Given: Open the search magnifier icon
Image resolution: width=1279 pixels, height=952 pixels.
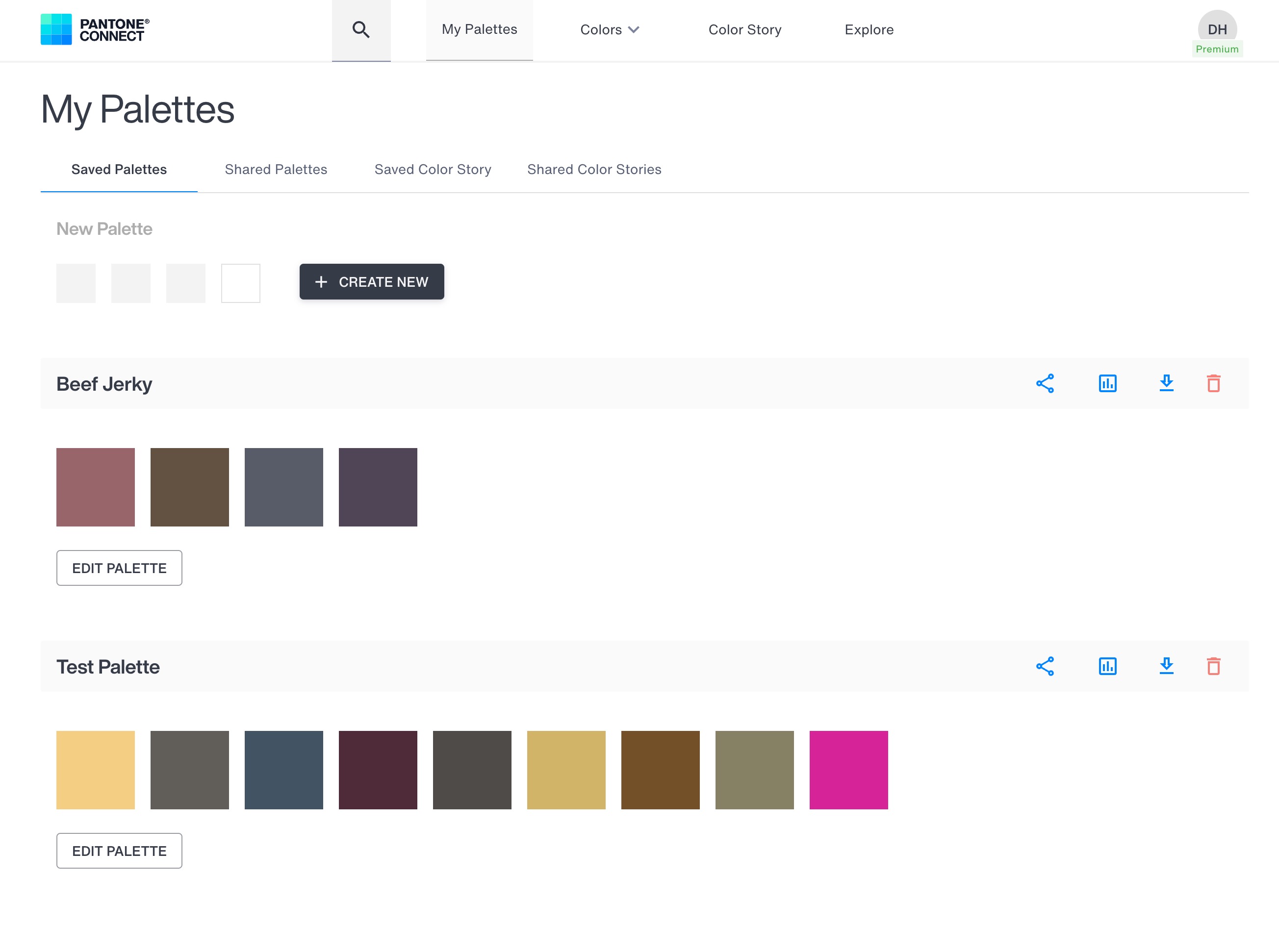Looking at the screenshot, I should (x=361, y=29).
